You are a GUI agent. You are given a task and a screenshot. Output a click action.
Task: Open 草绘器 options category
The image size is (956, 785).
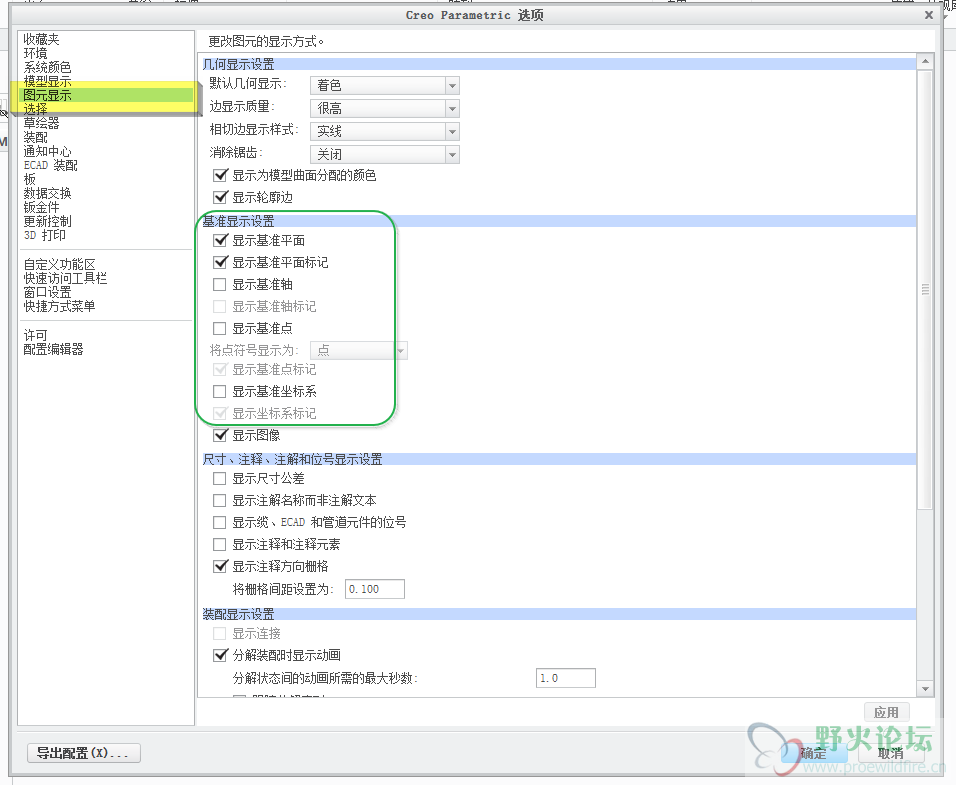41,123
